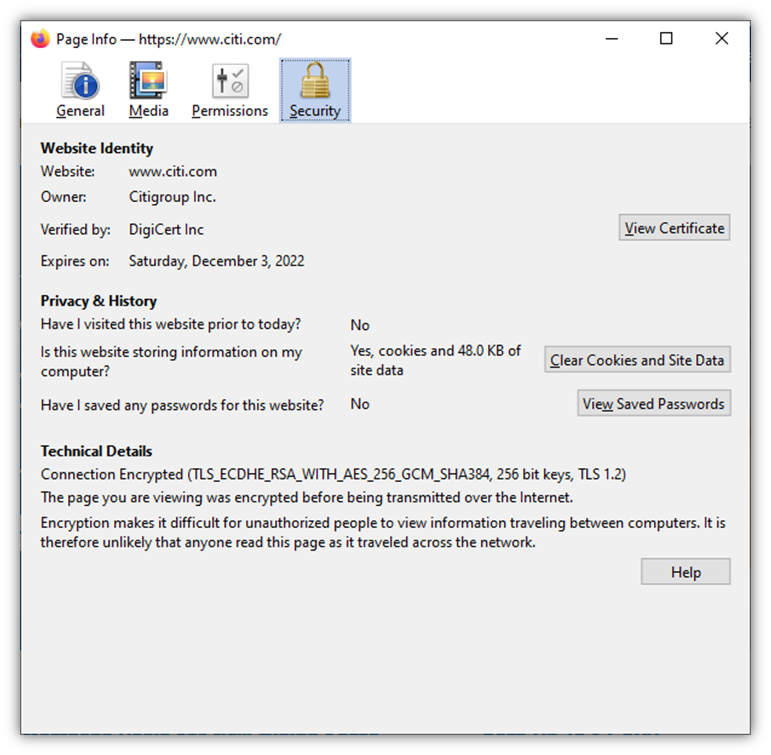
Task: Switch to the Media tab icon
Action: (x=148, y=81)
